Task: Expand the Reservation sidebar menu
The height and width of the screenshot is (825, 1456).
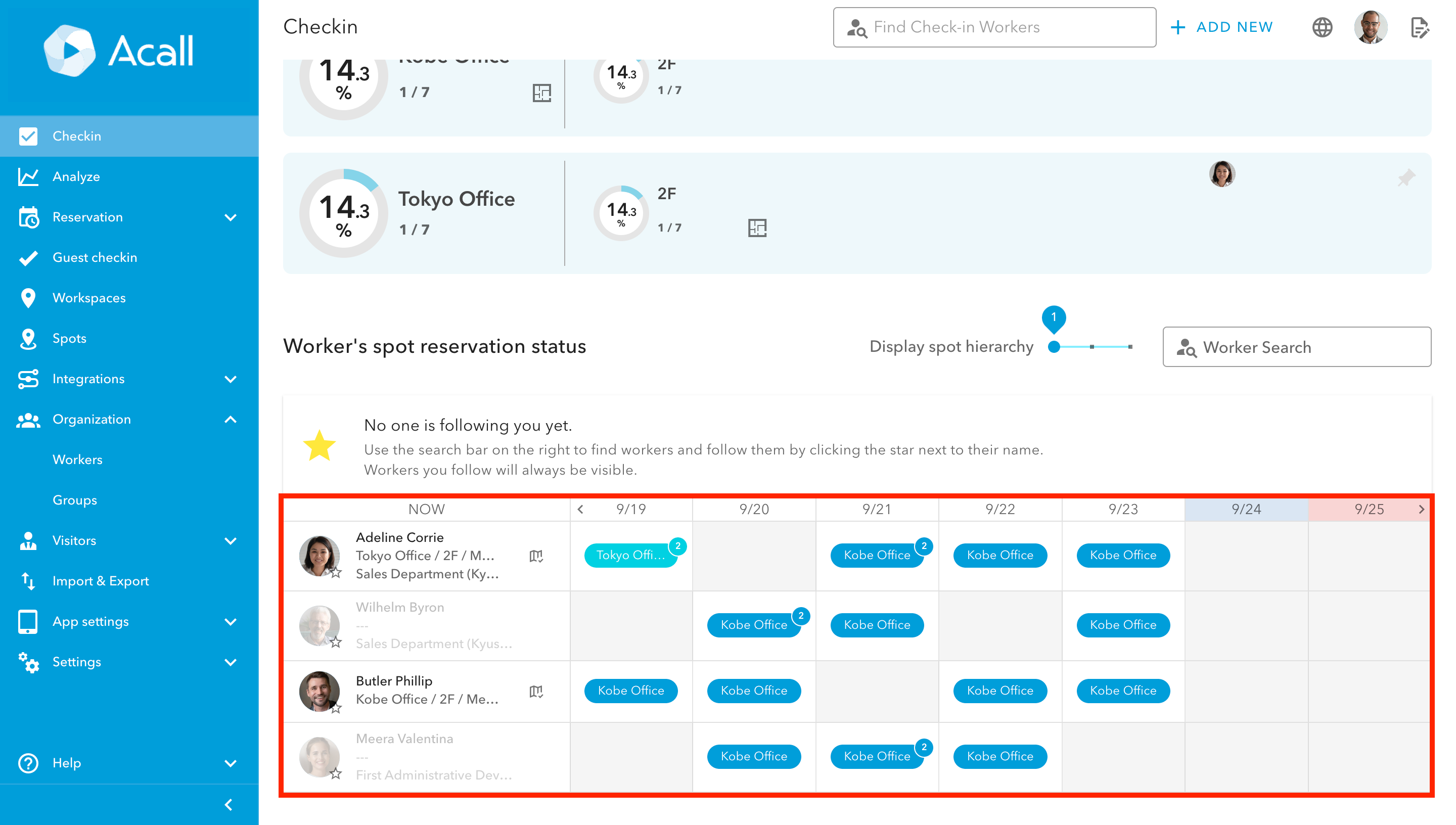Action: pyautogui.click(x=230, y=217)
